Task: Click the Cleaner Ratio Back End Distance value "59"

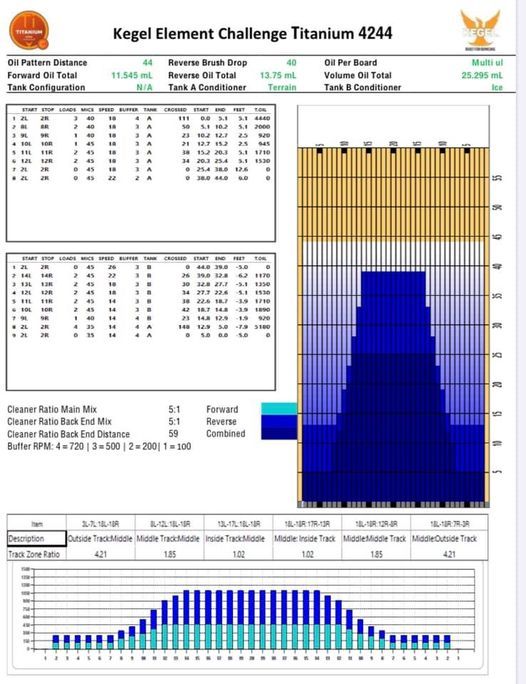Action: click(173, 434)
